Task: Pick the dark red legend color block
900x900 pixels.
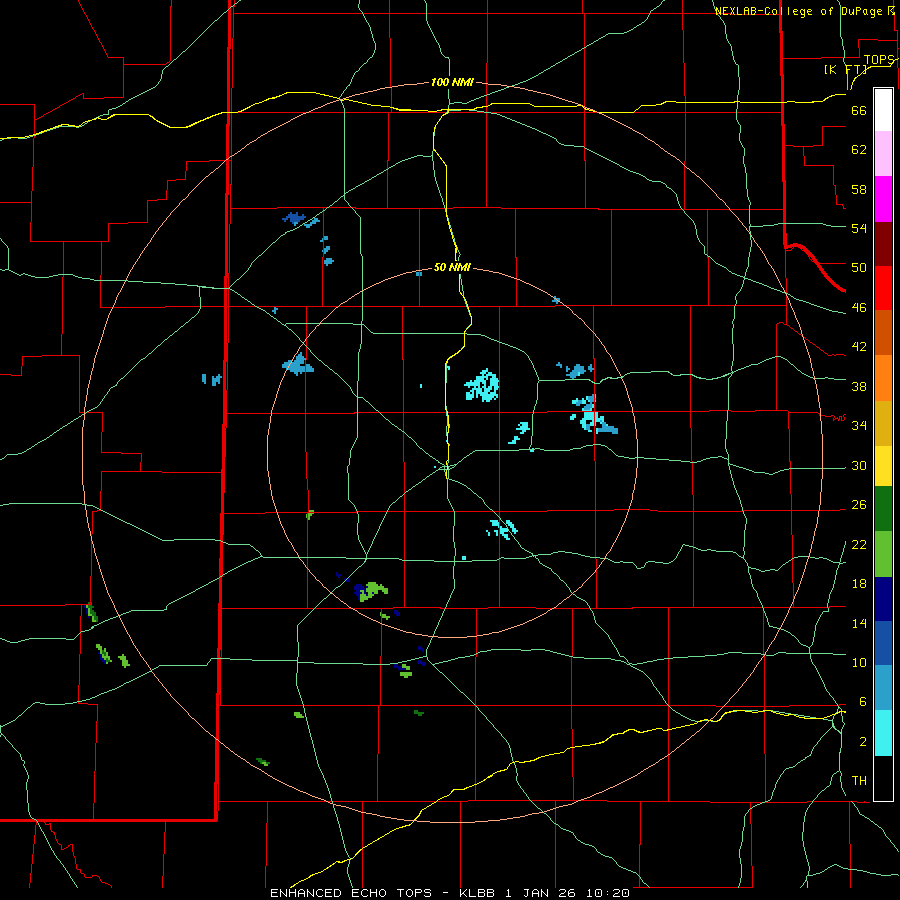Action: coord(883,244)
